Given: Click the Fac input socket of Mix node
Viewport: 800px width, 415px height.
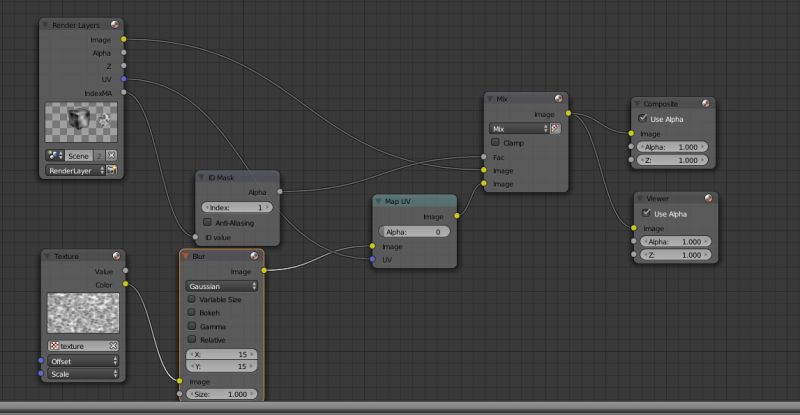Looking at the screenshot, I should [484, 157].
